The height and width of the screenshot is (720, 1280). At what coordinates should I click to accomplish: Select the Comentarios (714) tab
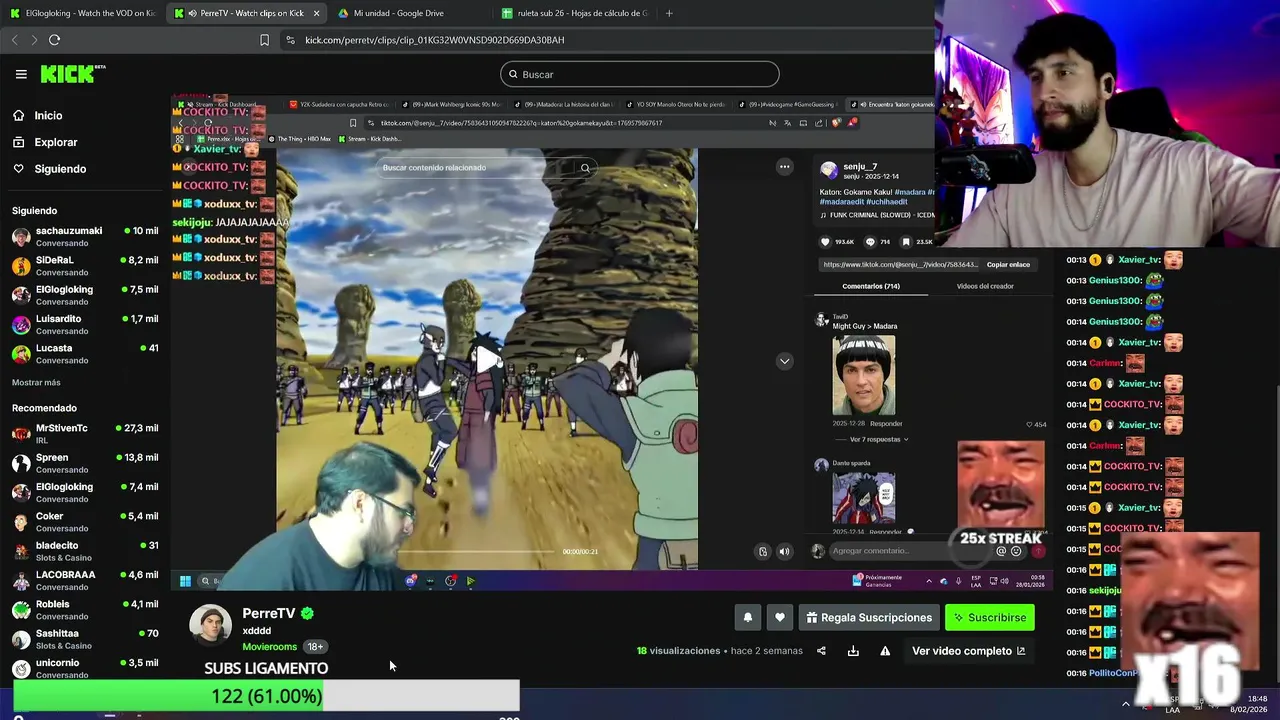[x=871, y=286]
